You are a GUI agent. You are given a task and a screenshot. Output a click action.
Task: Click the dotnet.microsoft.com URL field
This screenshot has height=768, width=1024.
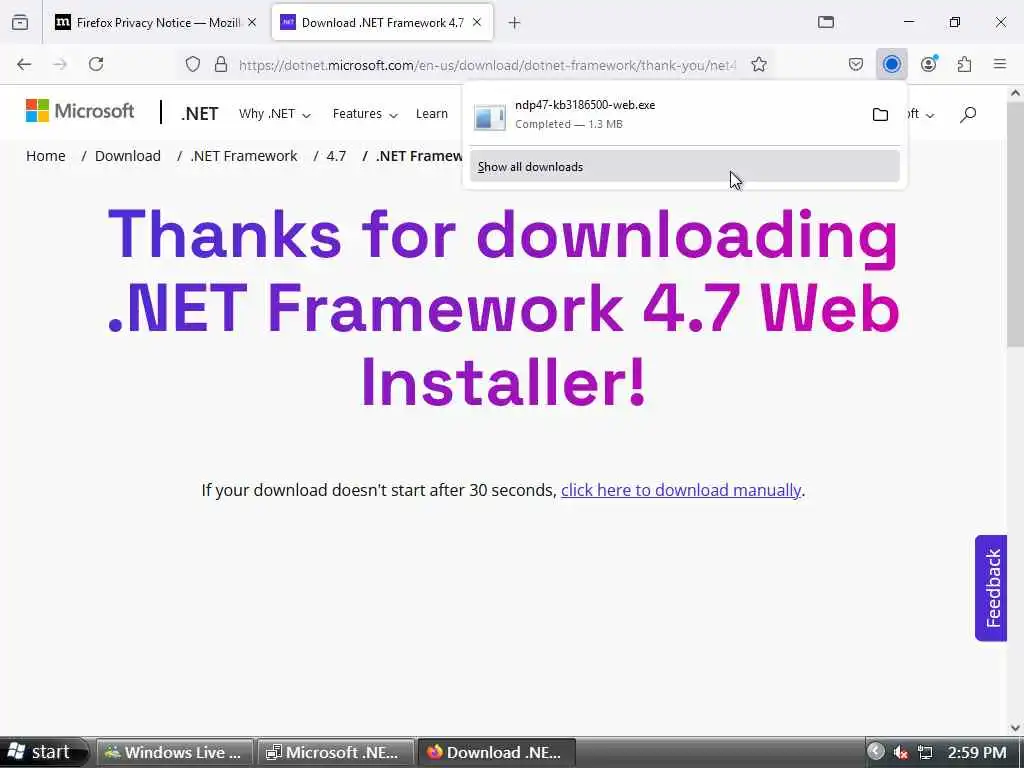click(487, 65)
